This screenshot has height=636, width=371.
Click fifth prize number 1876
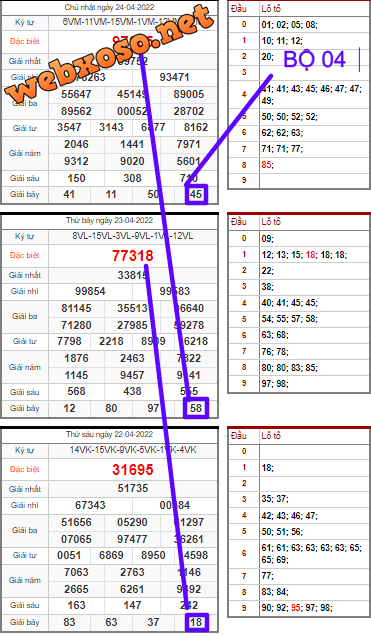(x=76, y=358)
